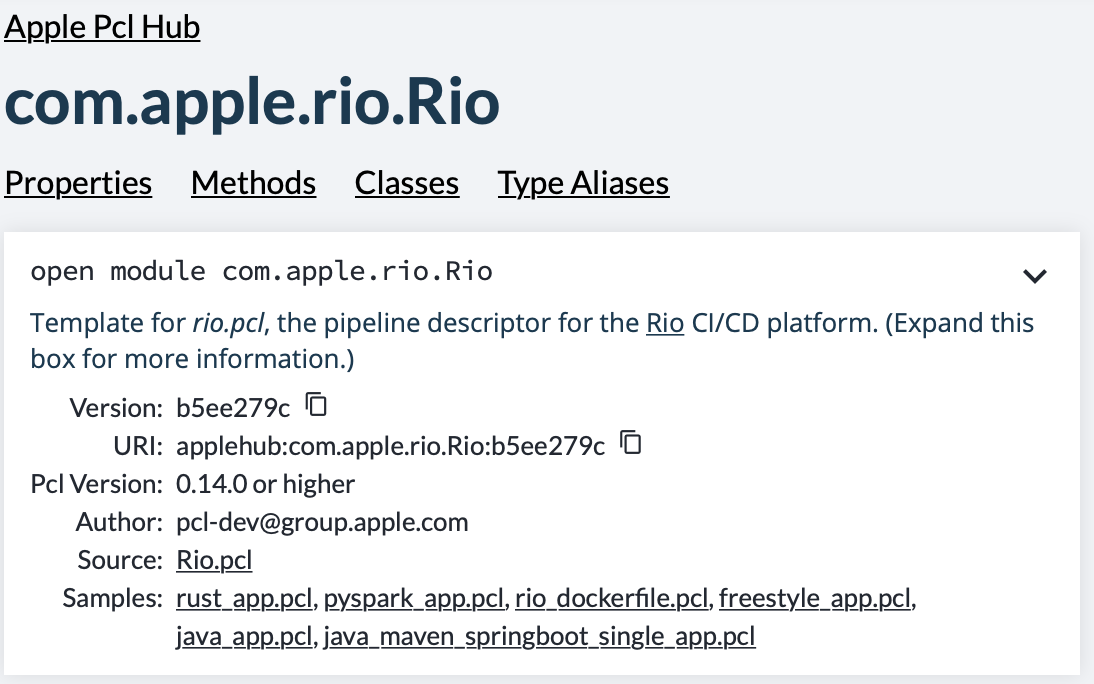View the pyspark_app.pcl sample
The height and width of the screenshot is (684, 1094).
pyautogui.click(x=414, y=598)
